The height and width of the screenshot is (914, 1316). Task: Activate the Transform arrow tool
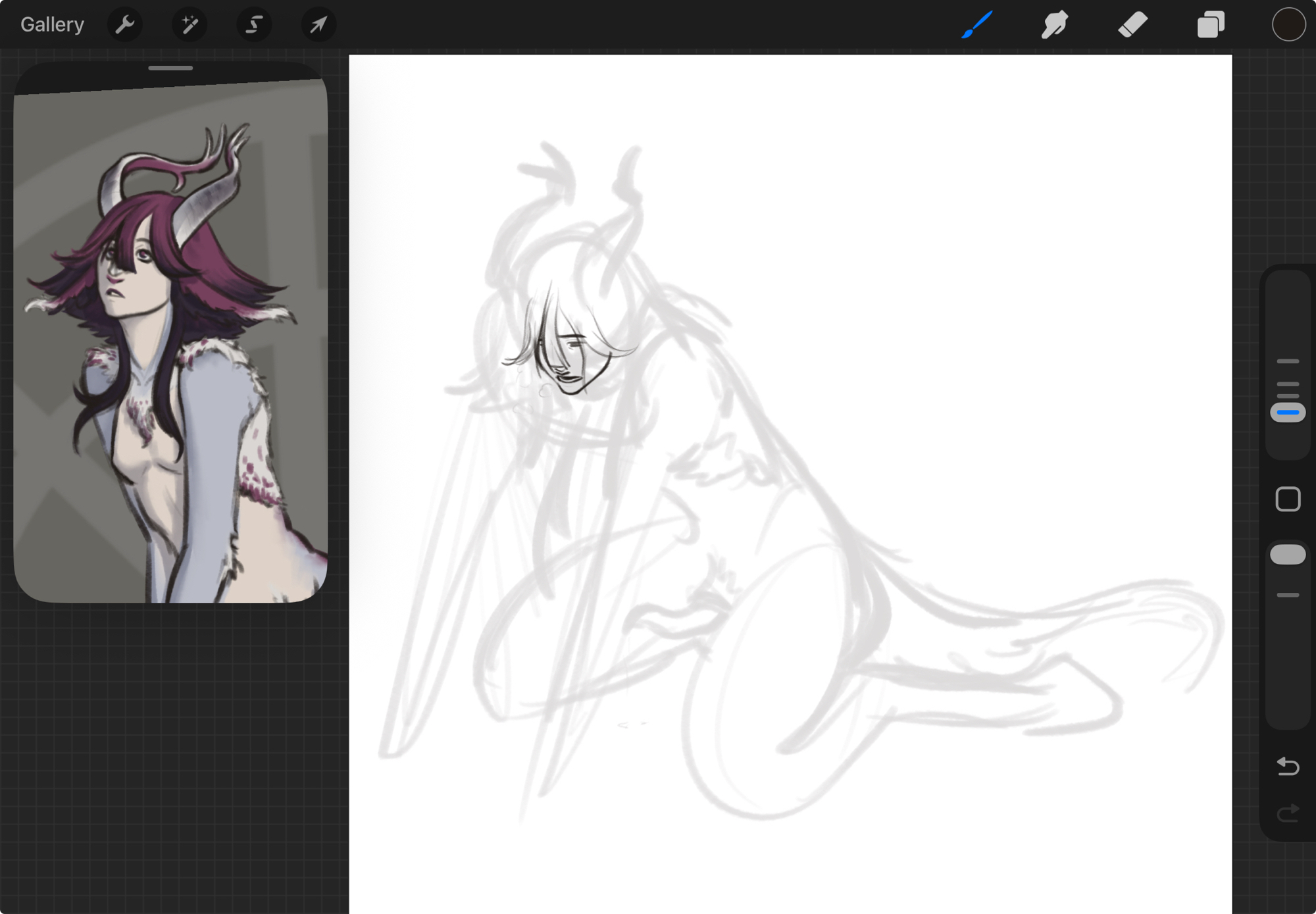point(318,24)
